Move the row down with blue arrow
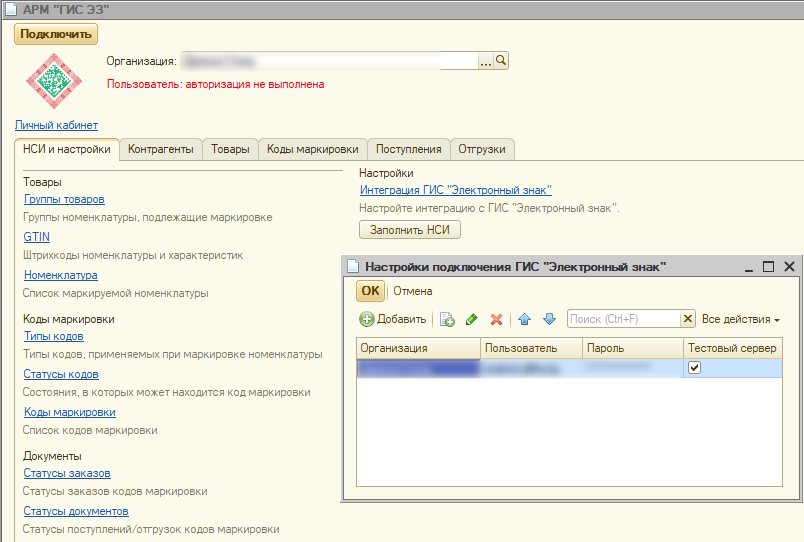Viewport: 804px width, 542px height. coord(549,319)
